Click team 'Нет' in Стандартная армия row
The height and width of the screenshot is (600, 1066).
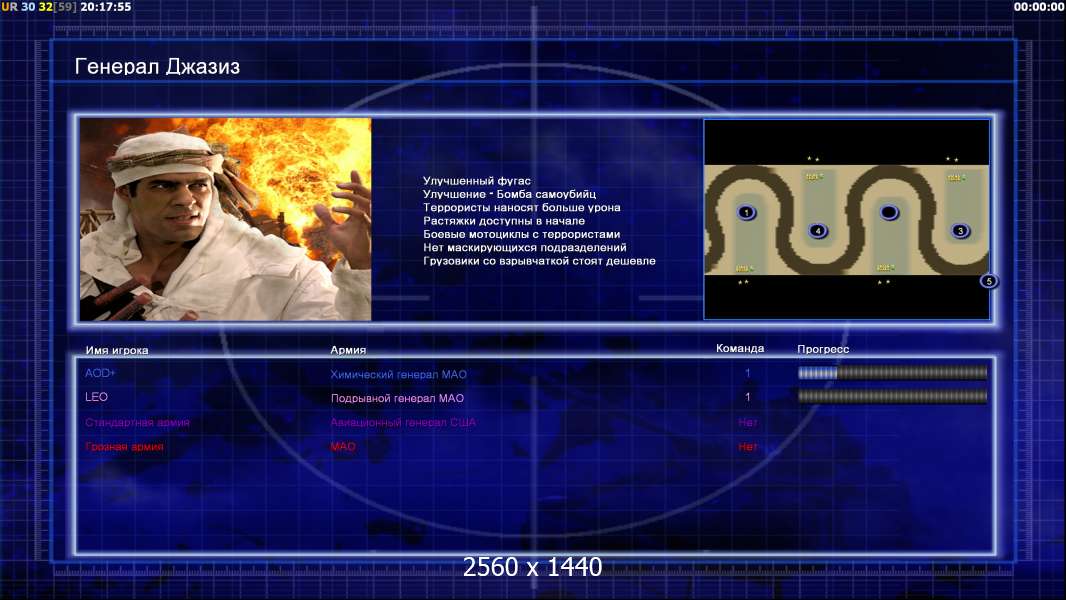tap(748, 423)
